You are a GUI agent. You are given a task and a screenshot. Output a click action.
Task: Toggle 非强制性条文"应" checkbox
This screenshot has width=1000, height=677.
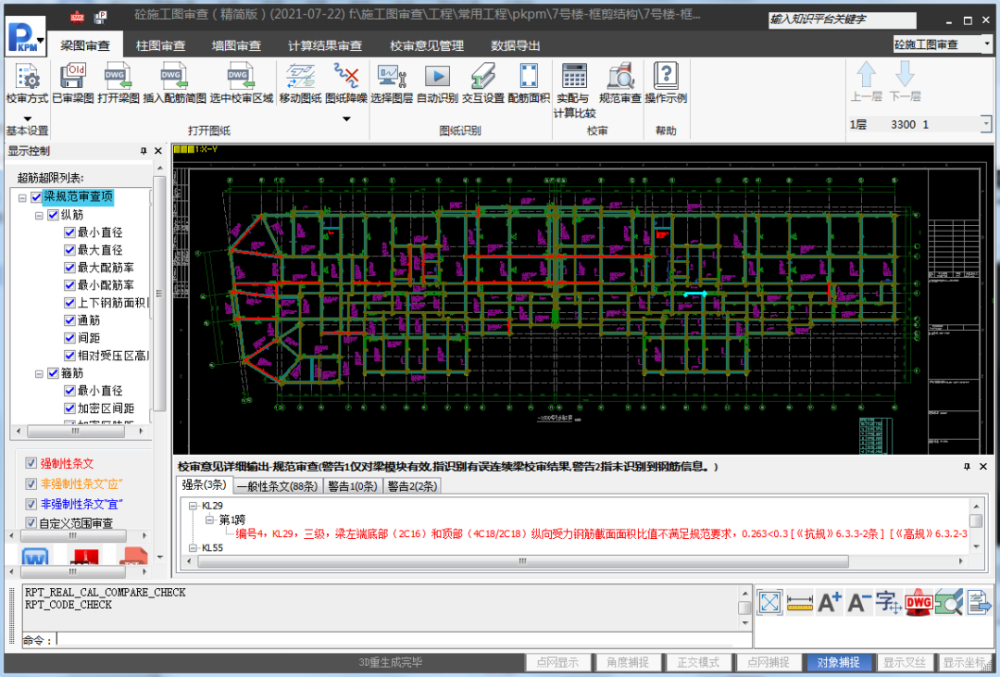tap(31, 484)
